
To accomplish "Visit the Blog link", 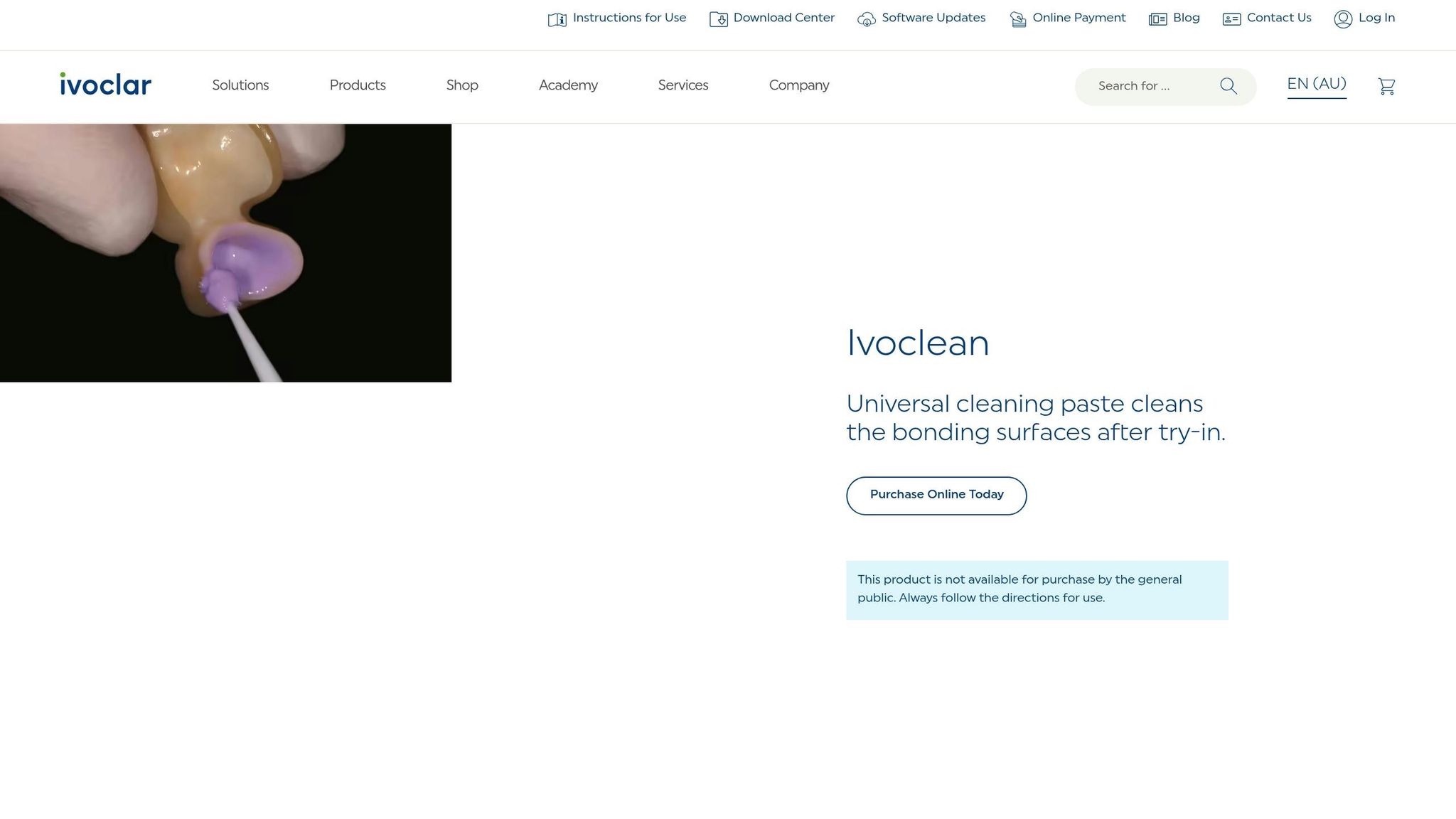I will point(1186,18).
